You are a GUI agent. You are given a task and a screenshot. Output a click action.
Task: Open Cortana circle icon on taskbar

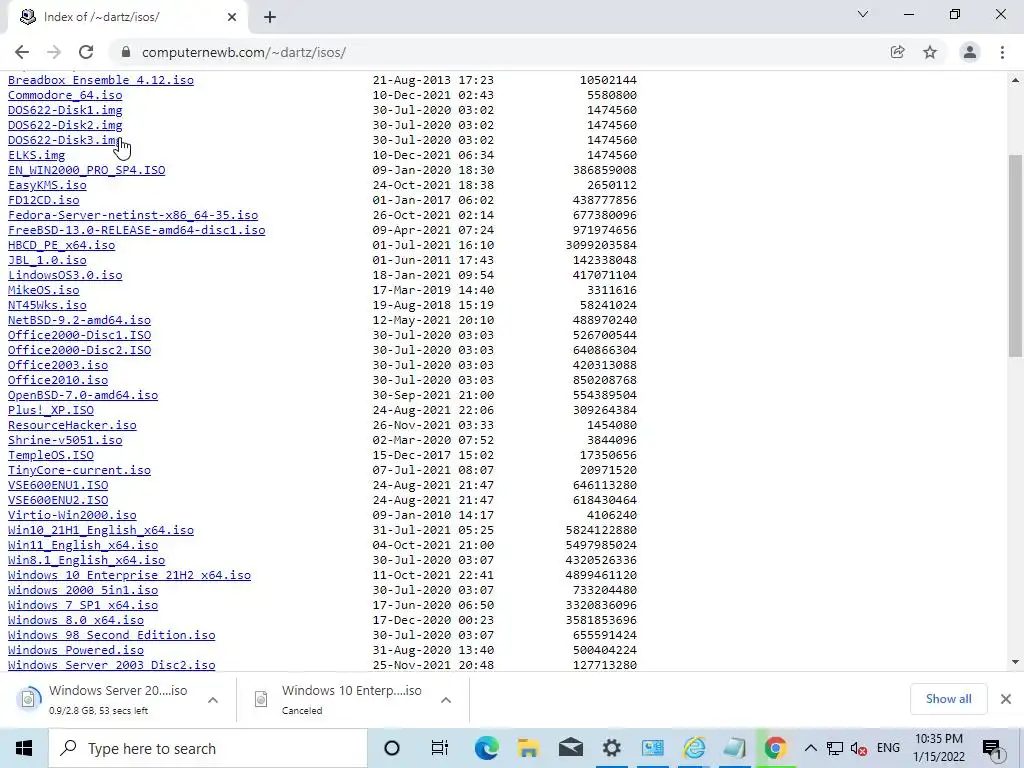(x=392, y=748)
